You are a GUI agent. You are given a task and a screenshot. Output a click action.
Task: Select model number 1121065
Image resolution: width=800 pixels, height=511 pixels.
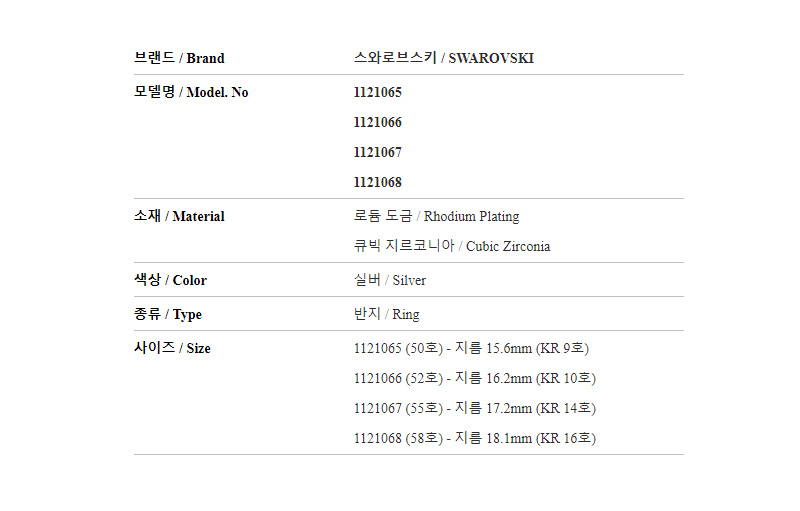[377, 92]
